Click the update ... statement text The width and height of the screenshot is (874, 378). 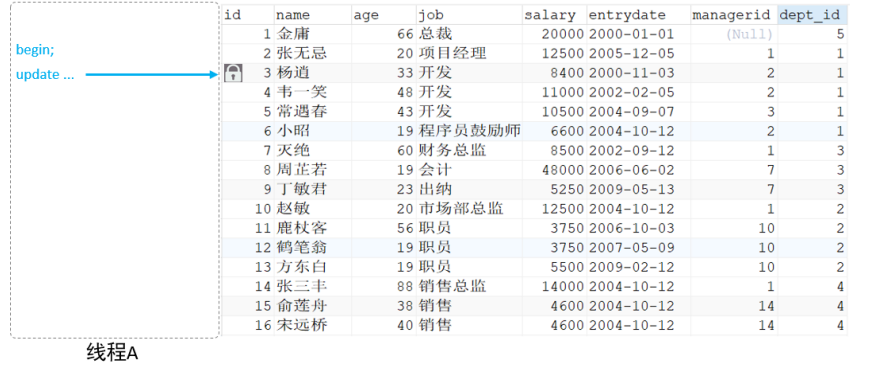coord(45,75)
